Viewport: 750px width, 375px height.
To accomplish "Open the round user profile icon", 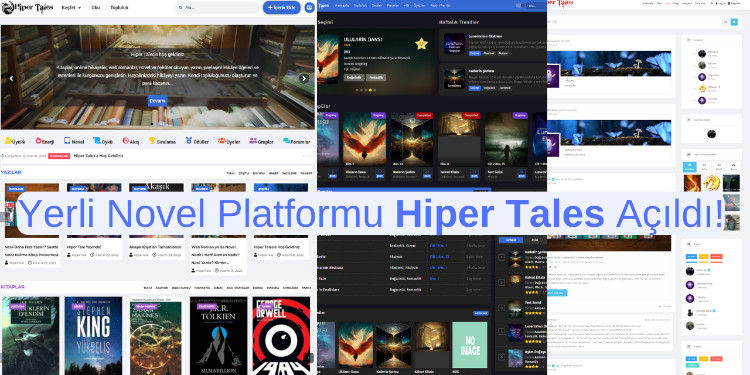I will [309, 8].
